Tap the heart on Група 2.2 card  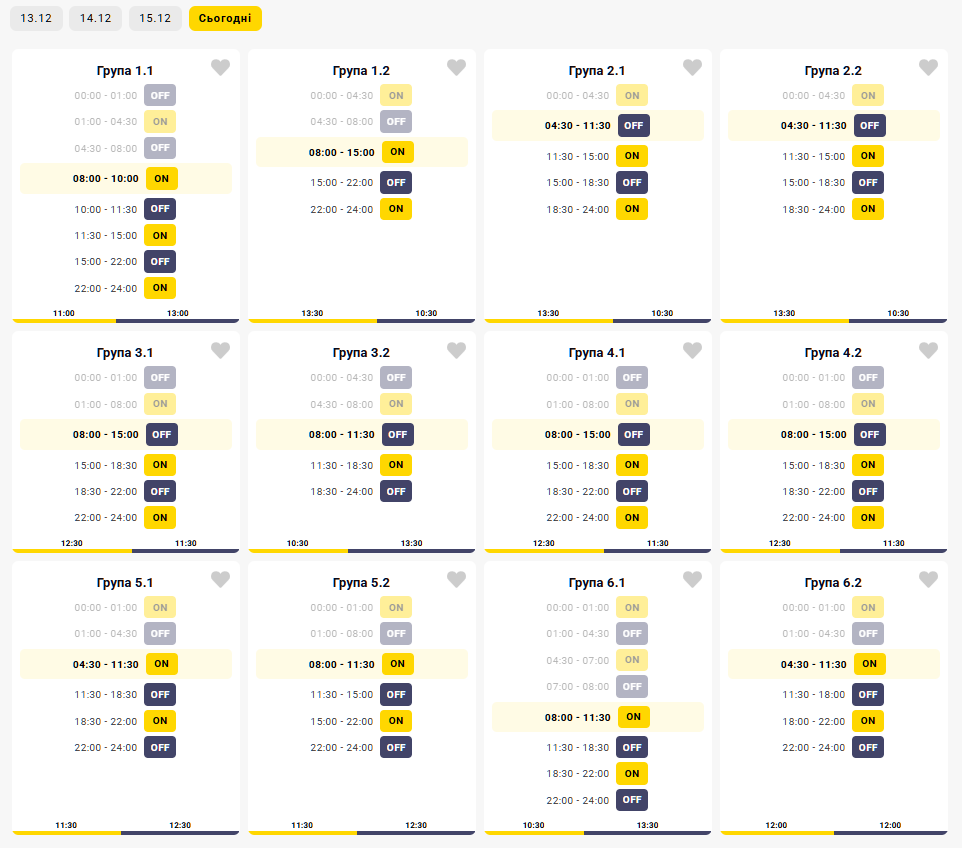(929, 68)
